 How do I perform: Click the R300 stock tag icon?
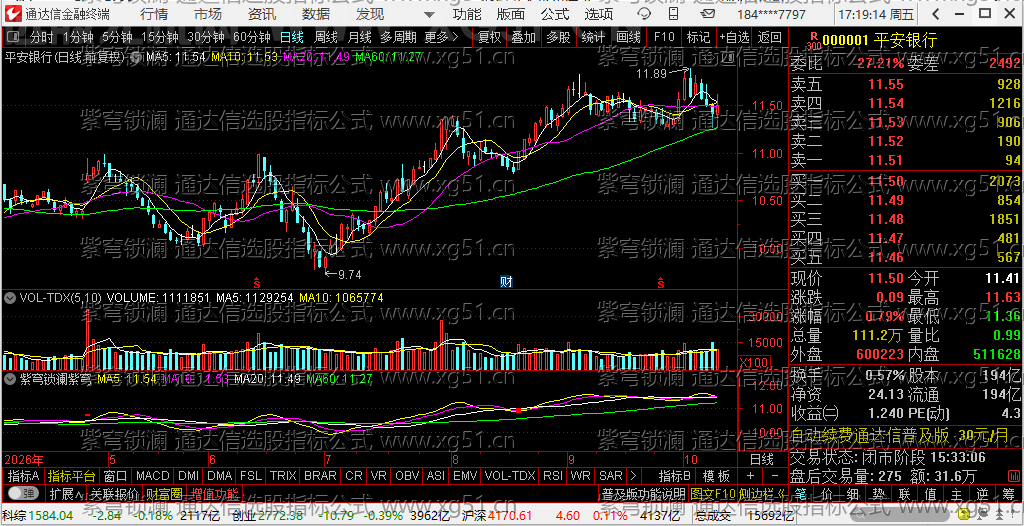pyautogui.click(x=813, y=41)
